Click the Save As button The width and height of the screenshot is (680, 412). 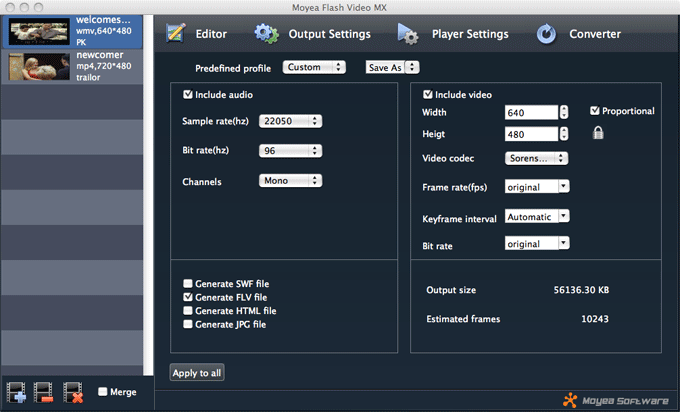tap(392, 68)
